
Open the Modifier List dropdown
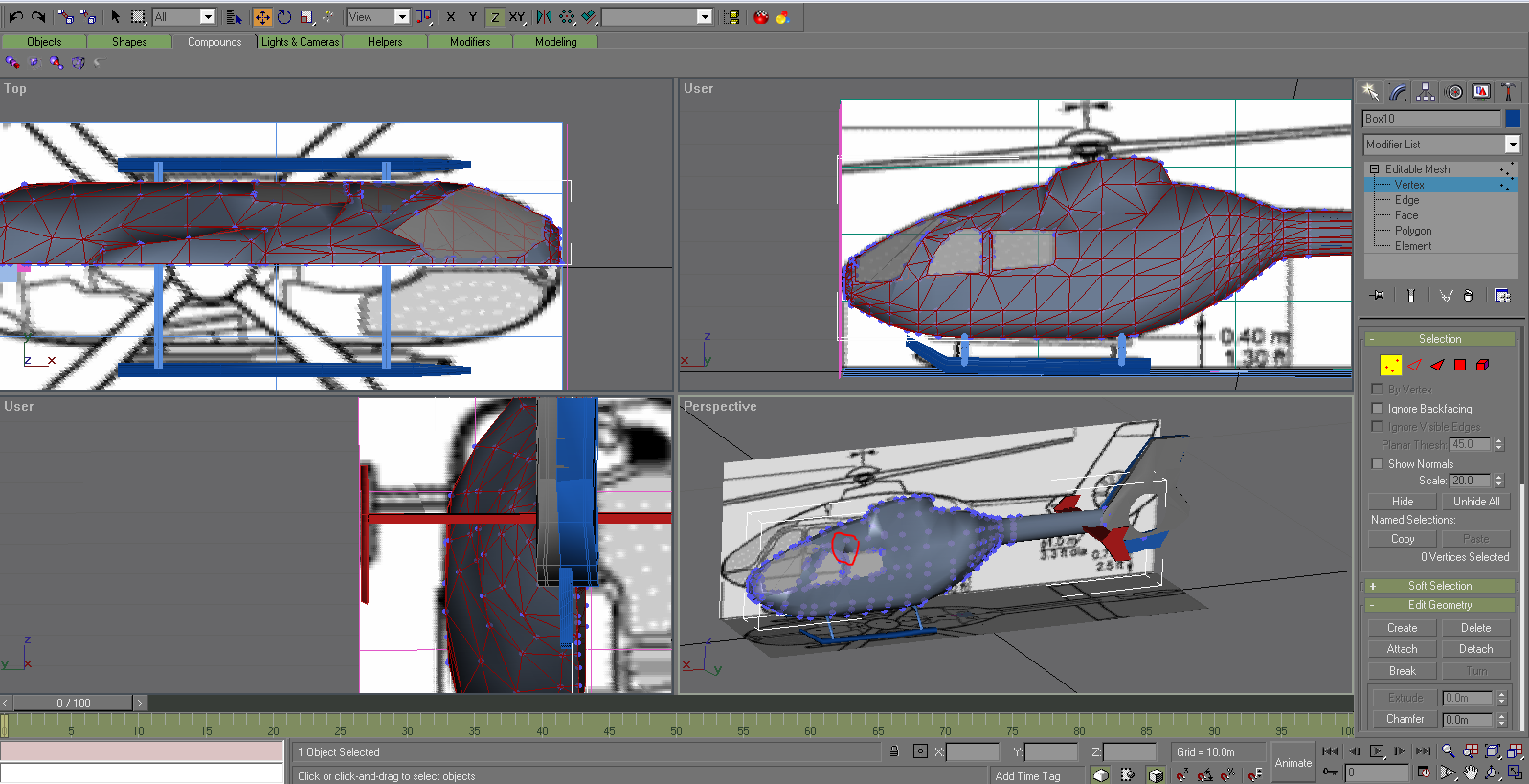1442,145
